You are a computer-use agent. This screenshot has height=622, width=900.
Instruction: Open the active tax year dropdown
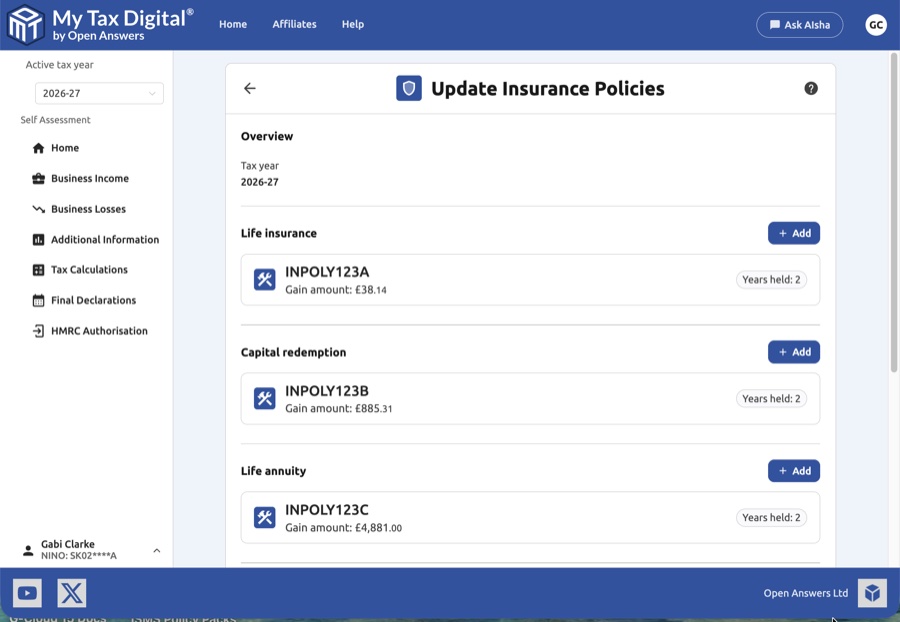pyautogui.click(x=99, y=92)
